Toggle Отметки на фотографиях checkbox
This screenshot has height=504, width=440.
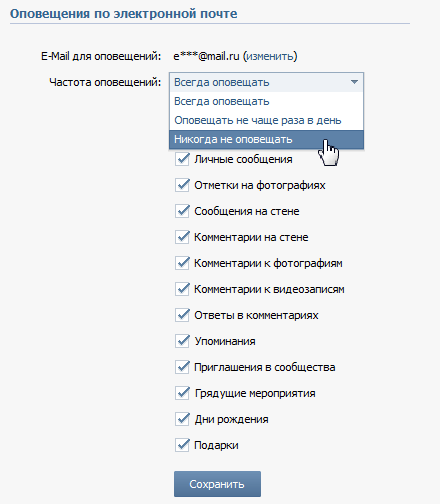(182, 185)
